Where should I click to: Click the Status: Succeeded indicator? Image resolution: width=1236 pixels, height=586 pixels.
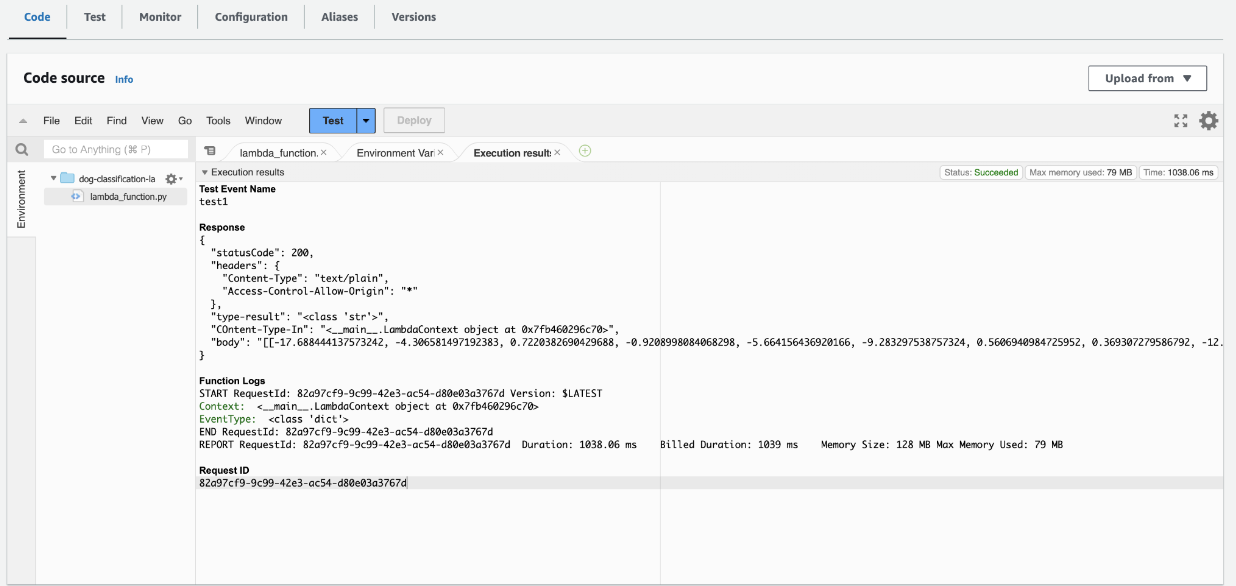[981, 172]
